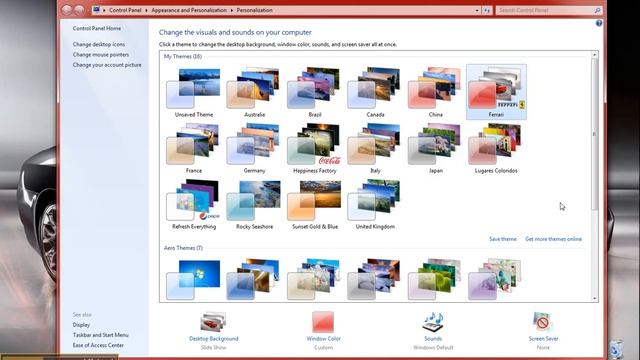
Task: Expand dropdown after Appearance and Personalization breadcrumb
Action: pyautogui.click(x=231, y=10)
